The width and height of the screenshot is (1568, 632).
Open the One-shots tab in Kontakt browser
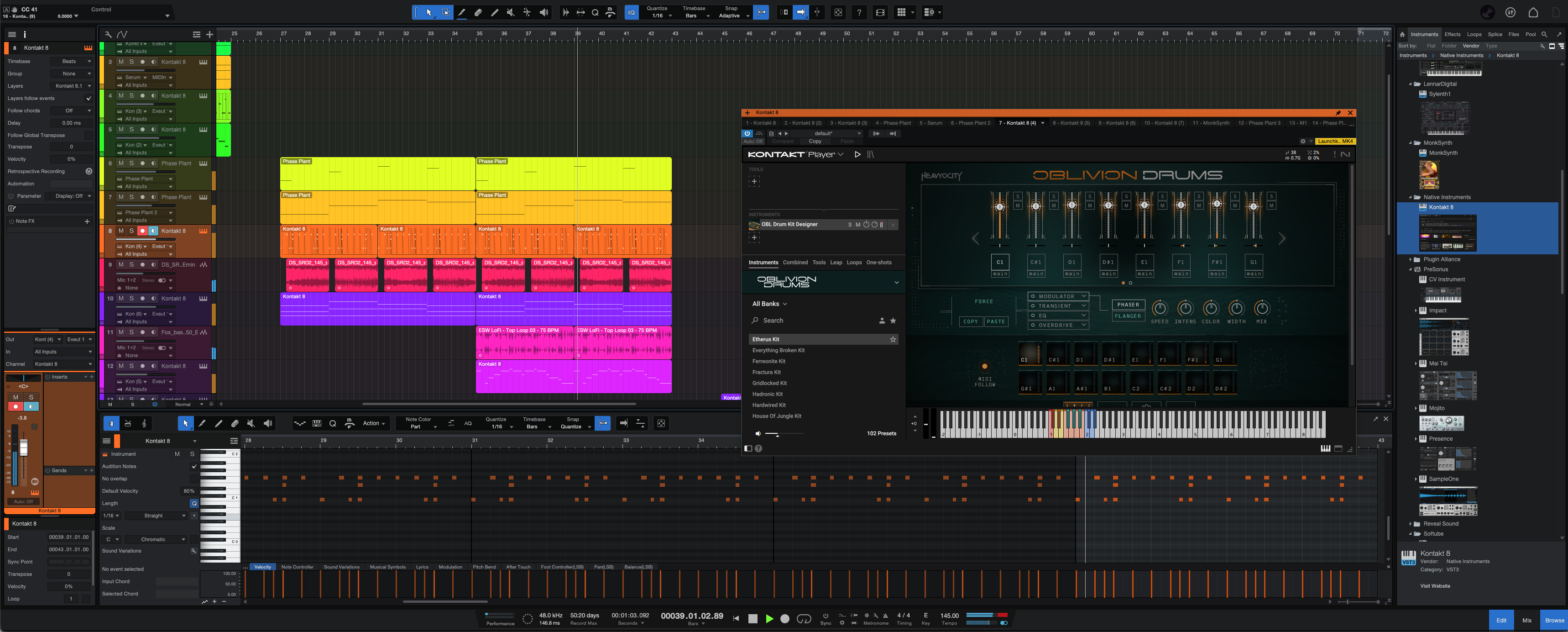(878, 263)
